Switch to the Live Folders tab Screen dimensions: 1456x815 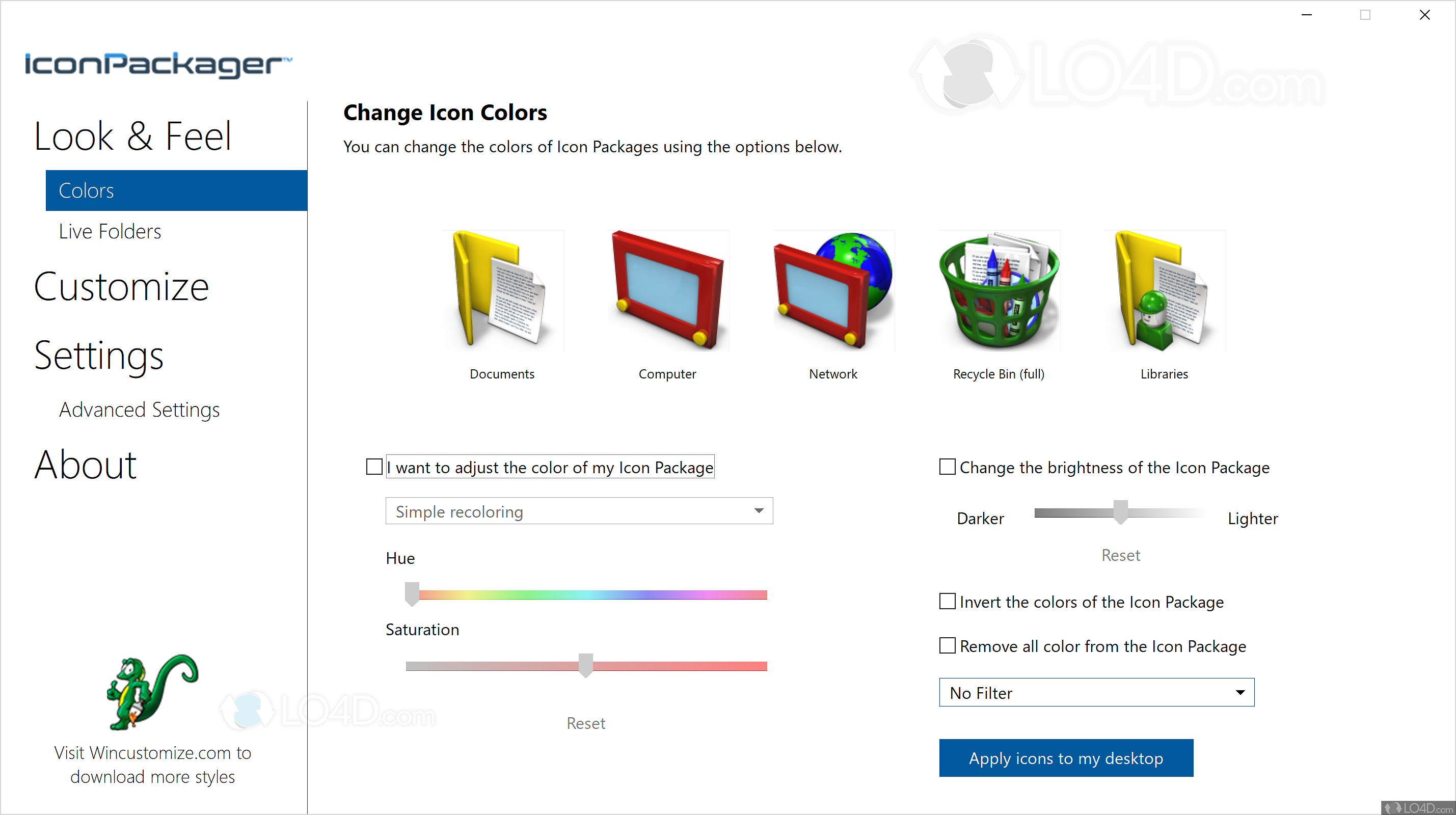[109, 231]
